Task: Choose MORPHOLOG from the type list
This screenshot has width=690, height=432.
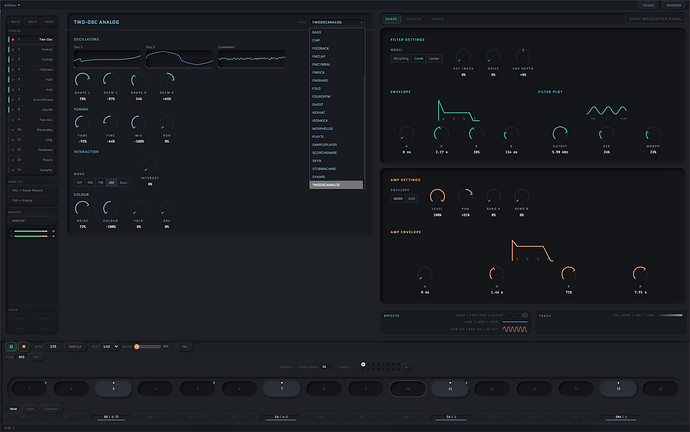Action: (x=336, y=128)
